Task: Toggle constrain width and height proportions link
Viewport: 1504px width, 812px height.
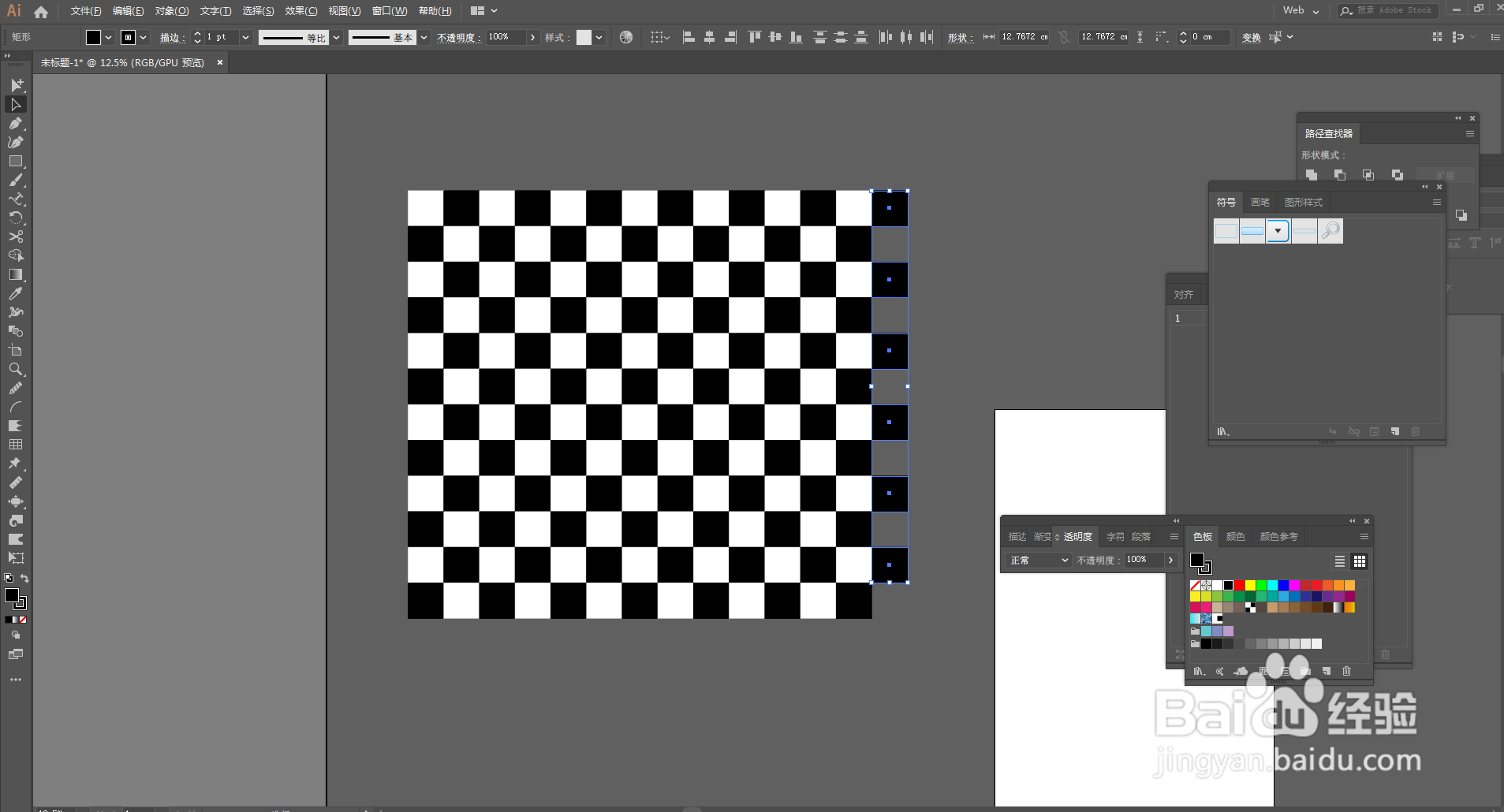Action: click(1065, 37)
